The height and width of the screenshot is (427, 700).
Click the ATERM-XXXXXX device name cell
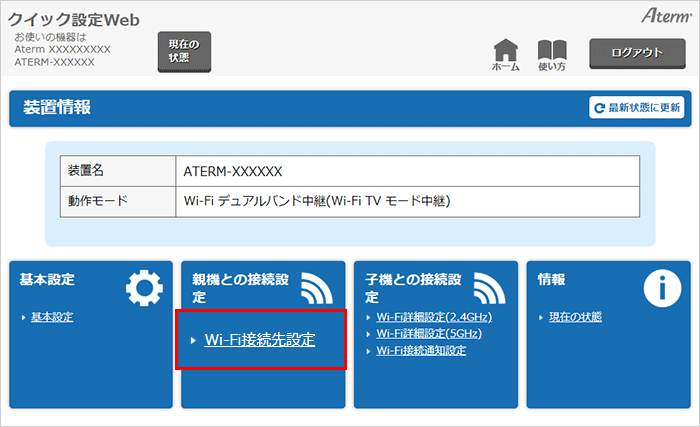[x=234, y=171]
